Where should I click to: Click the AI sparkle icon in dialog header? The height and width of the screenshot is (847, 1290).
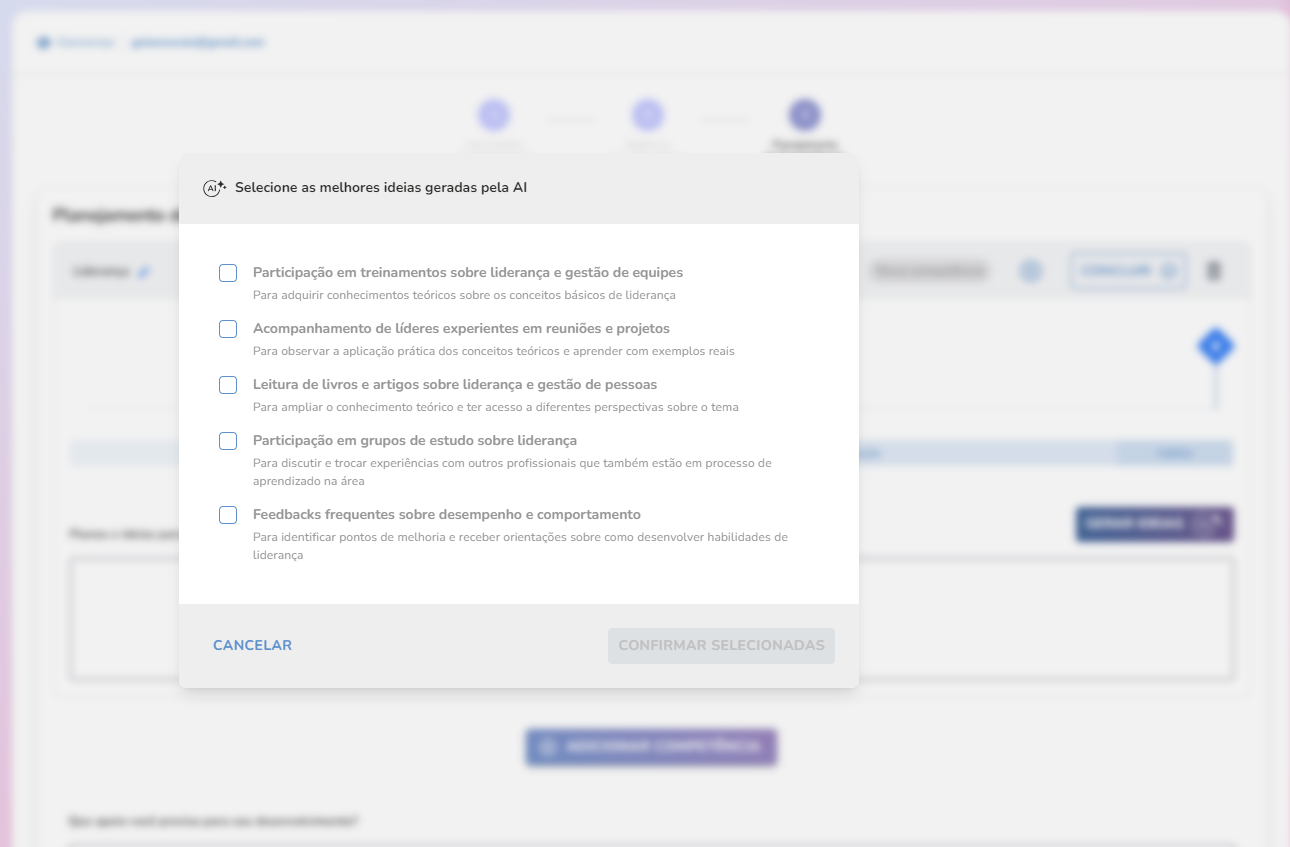pos(214,188)
